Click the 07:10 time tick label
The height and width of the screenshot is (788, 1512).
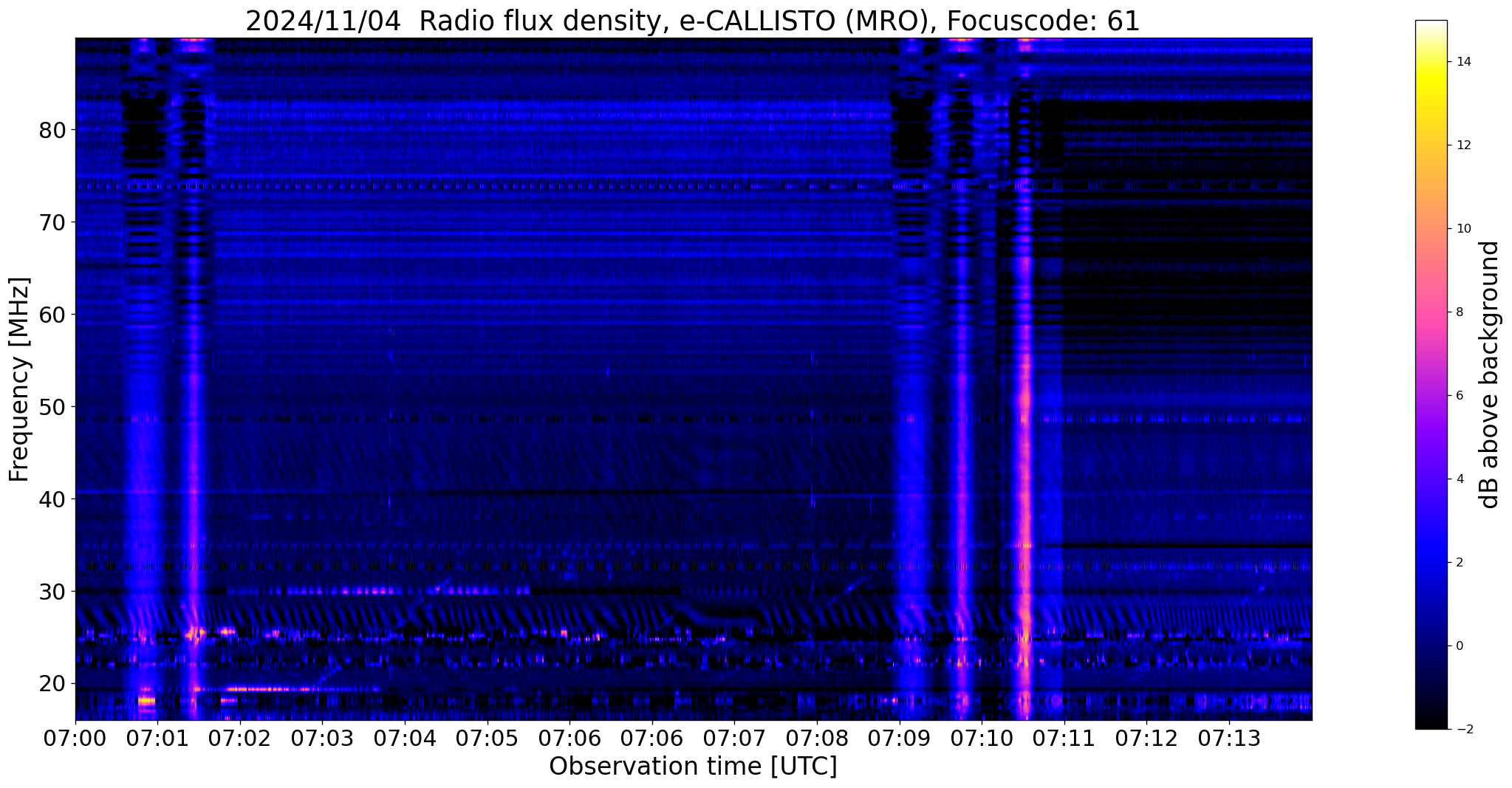point(982,738)
